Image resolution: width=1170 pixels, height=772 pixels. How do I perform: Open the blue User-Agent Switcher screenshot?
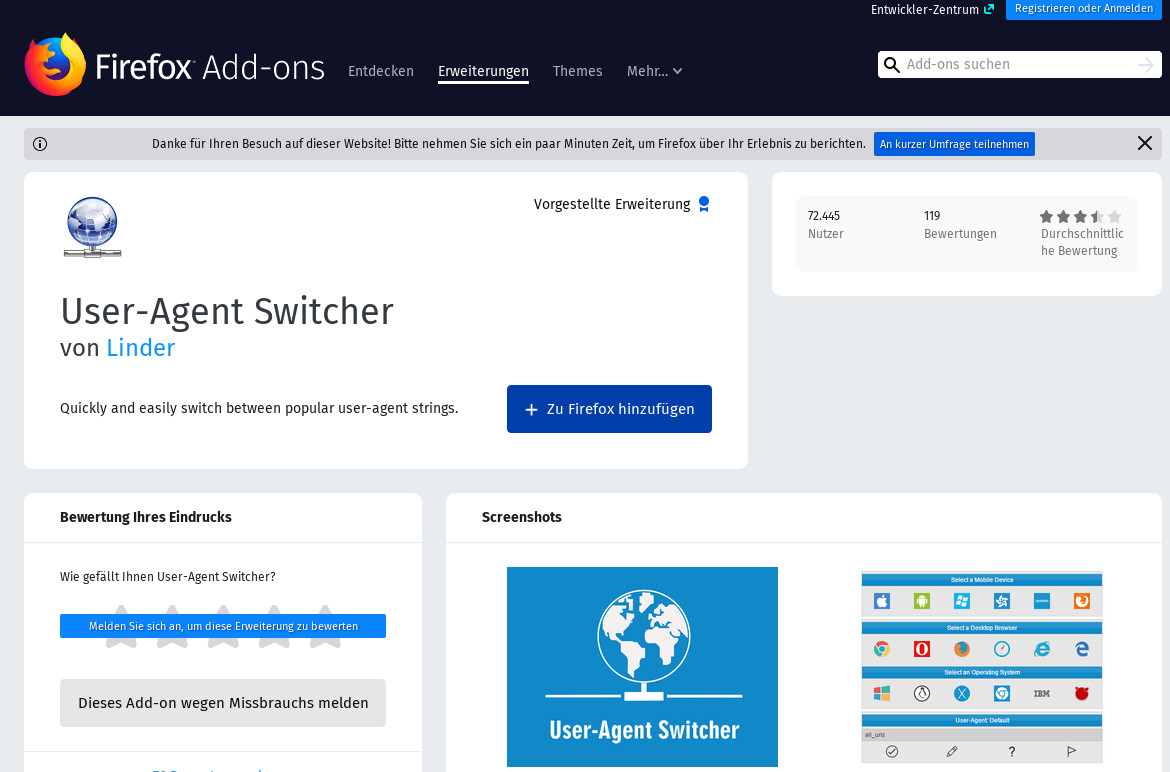642,667
